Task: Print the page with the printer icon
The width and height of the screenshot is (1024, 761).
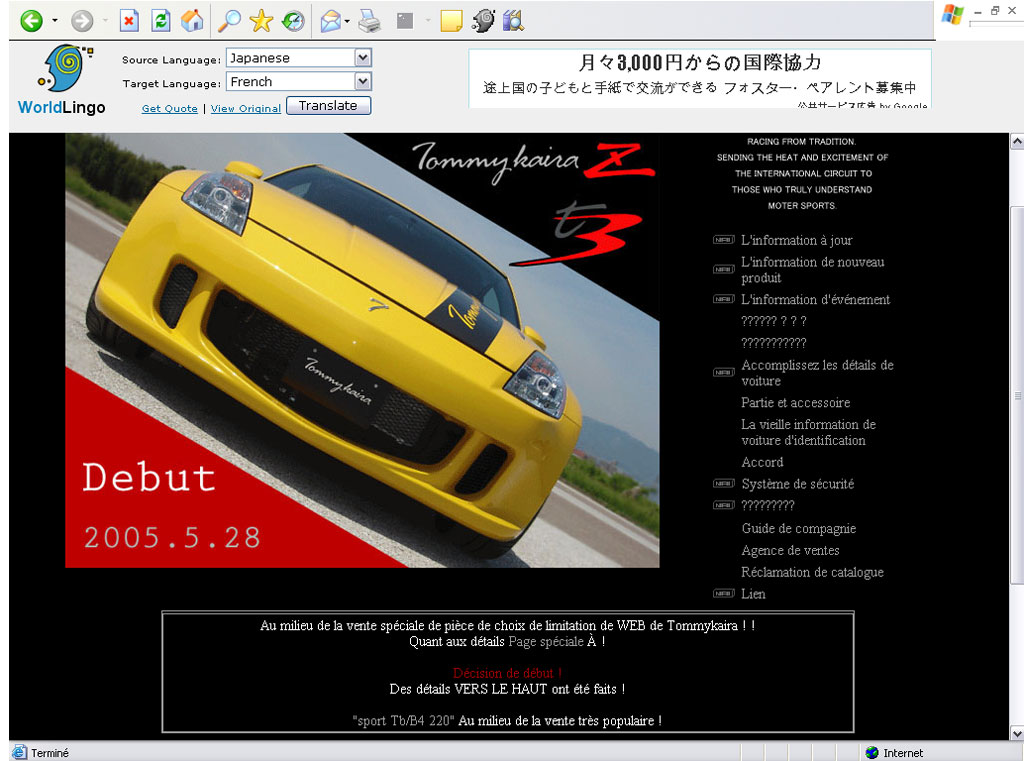Action: (370, 21)
